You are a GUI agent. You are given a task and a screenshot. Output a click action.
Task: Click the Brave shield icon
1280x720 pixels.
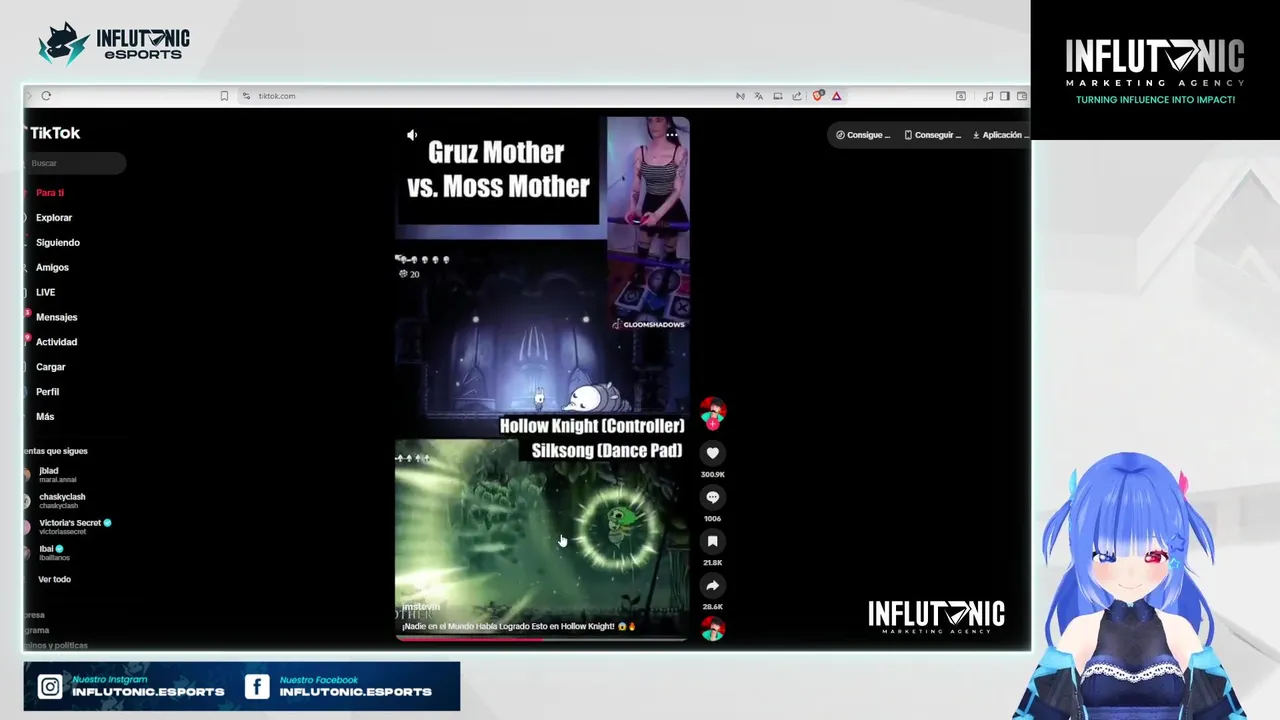818,96
